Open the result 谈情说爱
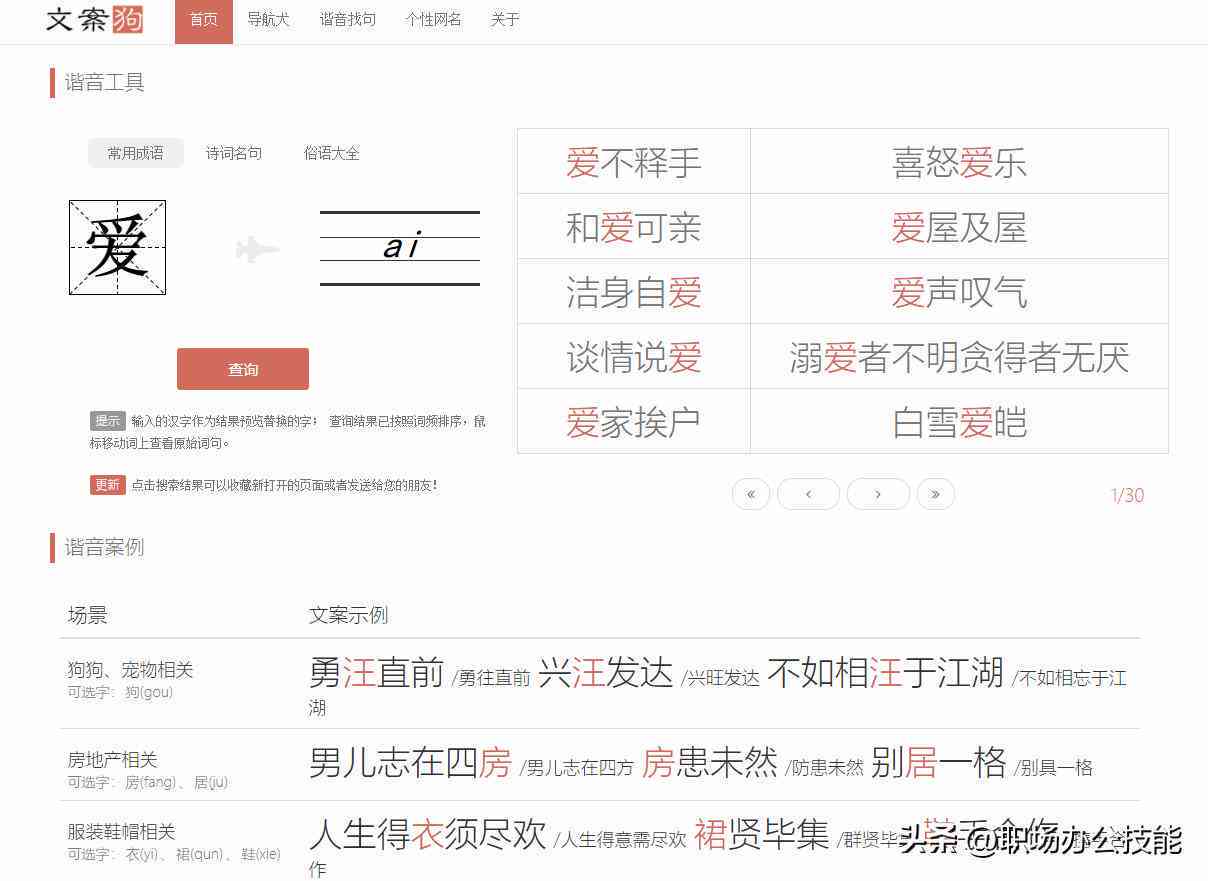Viewport: 1208px width, 881px height. (x=634, y=357)
